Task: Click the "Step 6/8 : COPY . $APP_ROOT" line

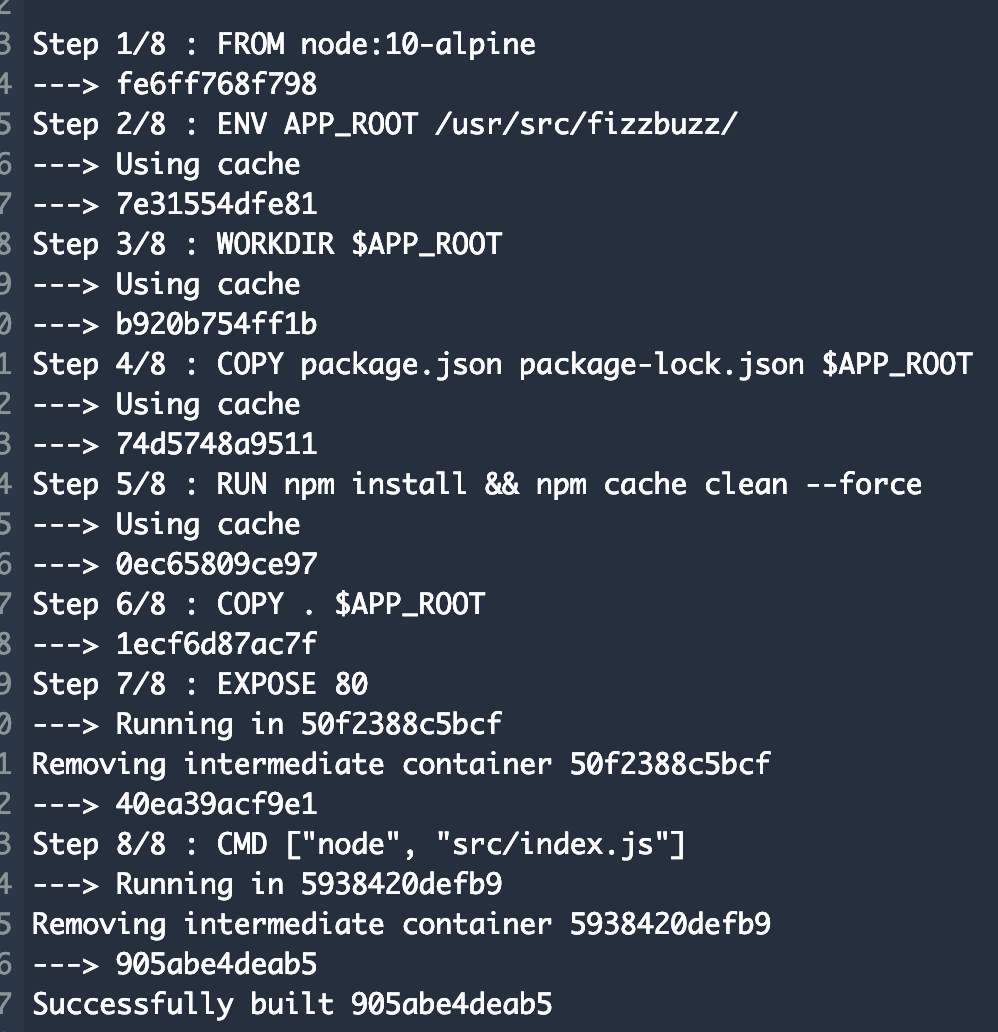Action: pyautogui.click(x=258, y=604)
